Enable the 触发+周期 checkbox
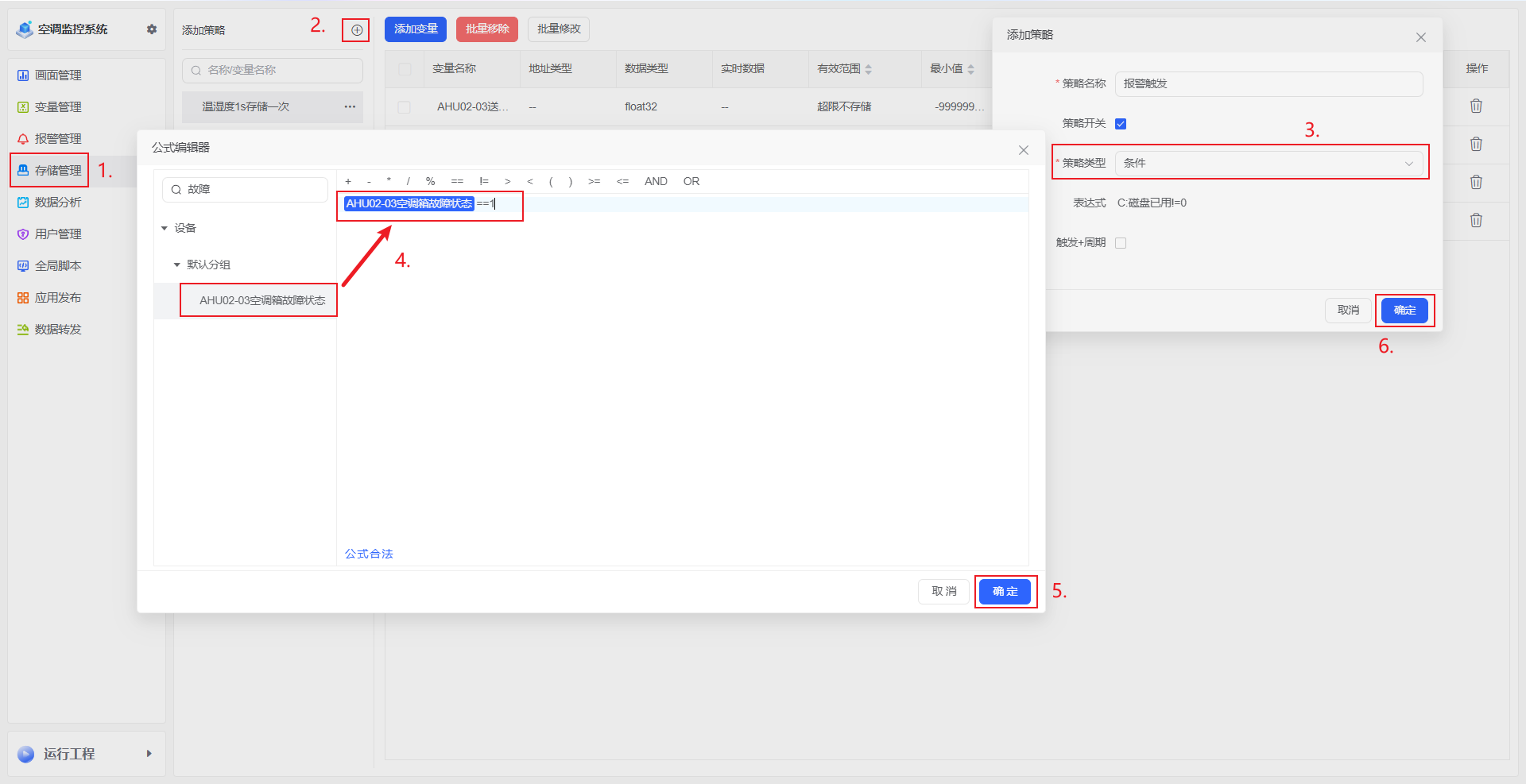Viewport: 1526px width, 784px height. [x=1121, y=243]
